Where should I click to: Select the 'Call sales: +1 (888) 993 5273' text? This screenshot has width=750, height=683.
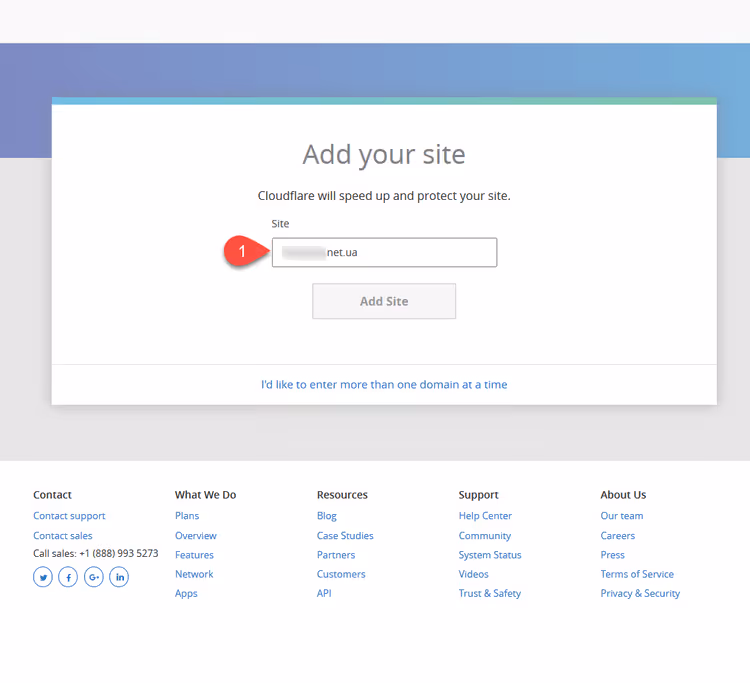coord(96,553)
